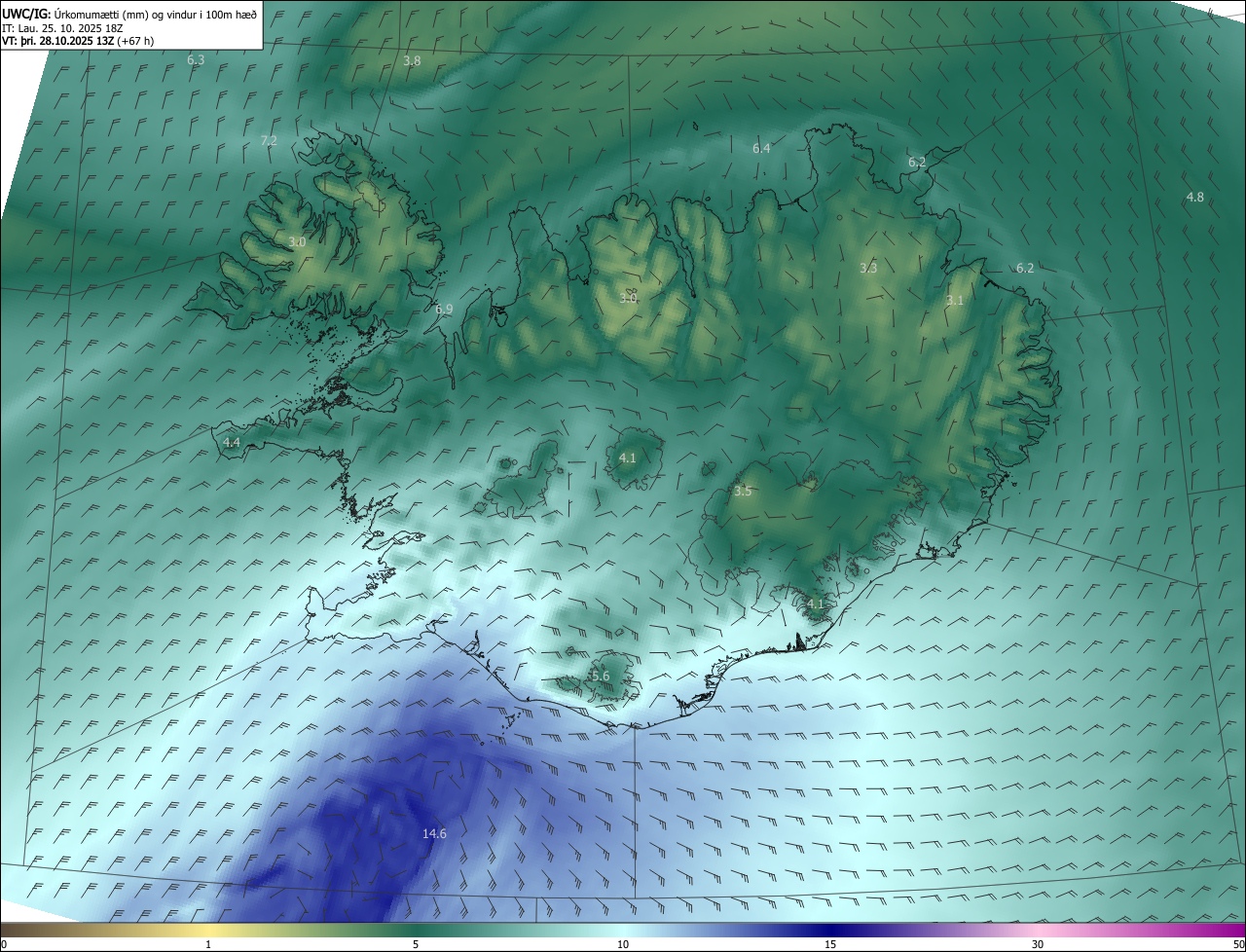Click the 4.4 value label

pyautogui.click(x=232, y=442)
